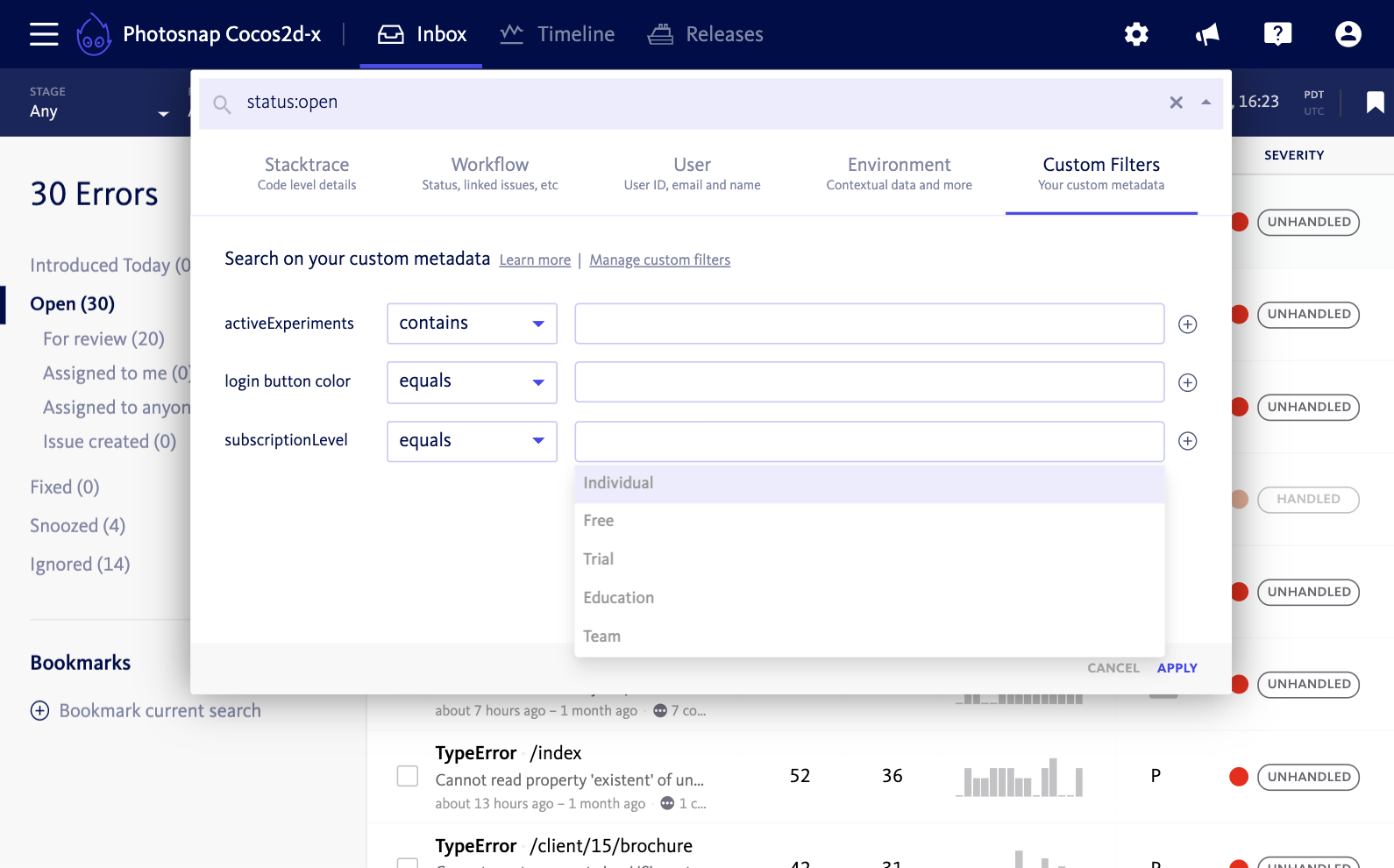Click 'Bookmark current search' link
Screen dimensions: 1394x868
(160, 711)
